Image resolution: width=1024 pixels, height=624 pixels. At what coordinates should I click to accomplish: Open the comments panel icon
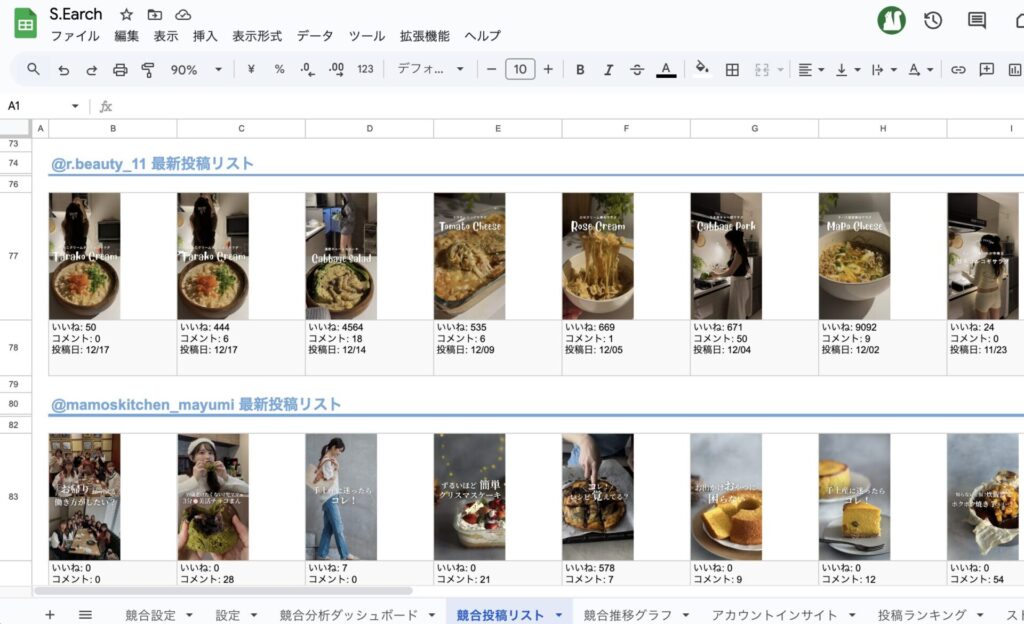point(976,20)
